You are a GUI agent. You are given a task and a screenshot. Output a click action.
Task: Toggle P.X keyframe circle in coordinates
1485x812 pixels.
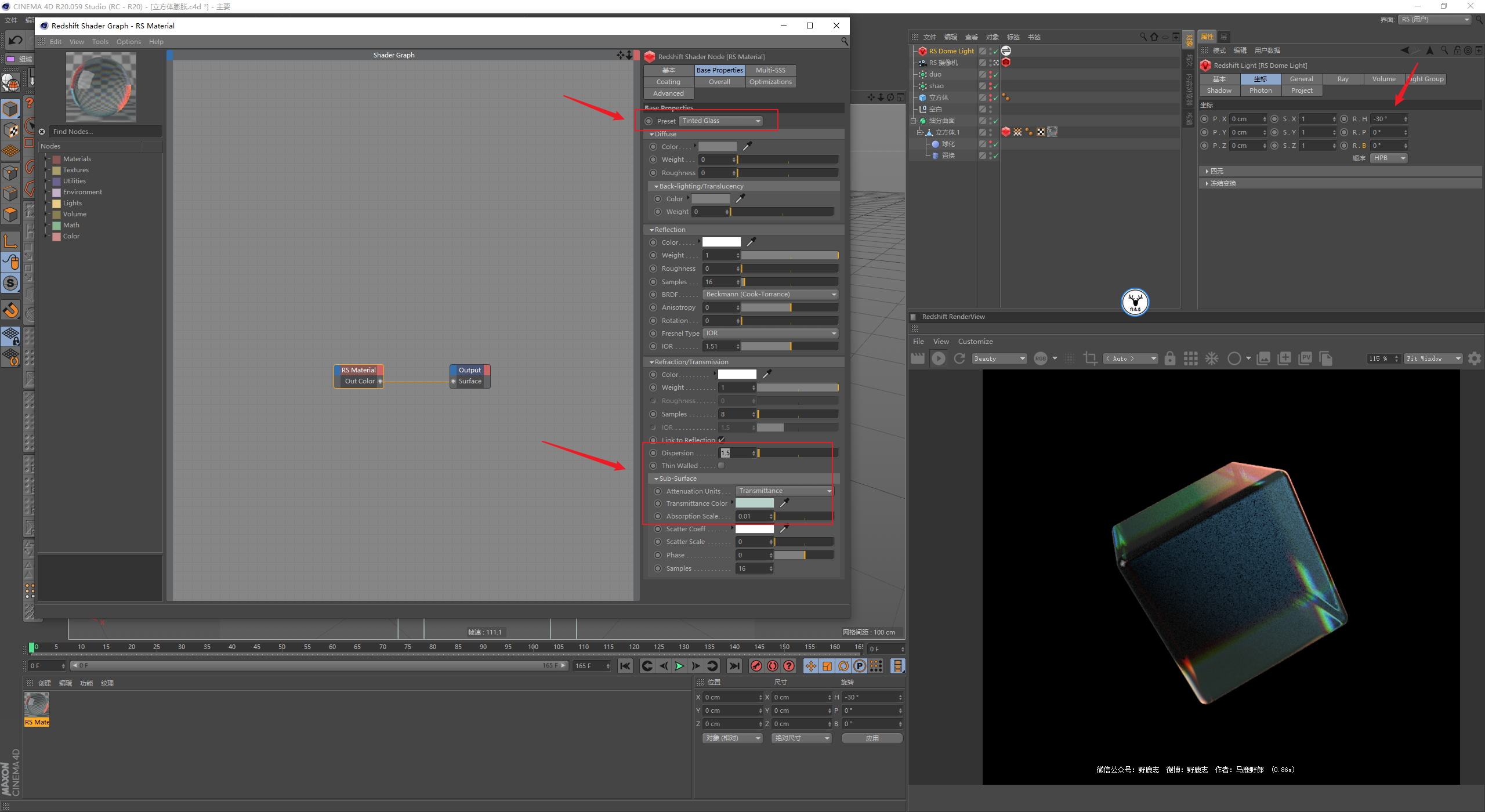pos(1204,119)
